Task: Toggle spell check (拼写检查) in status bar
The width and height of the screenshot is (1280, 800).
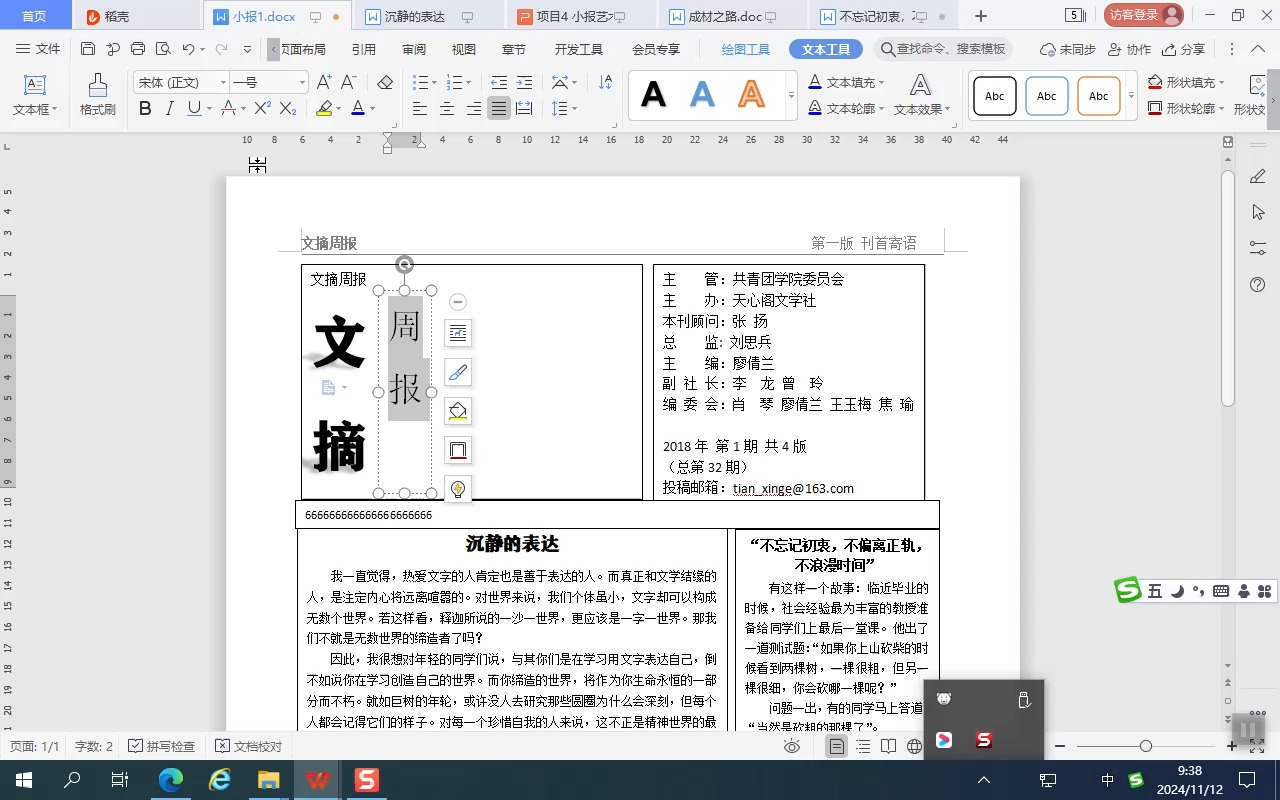Action: [161, 746]
